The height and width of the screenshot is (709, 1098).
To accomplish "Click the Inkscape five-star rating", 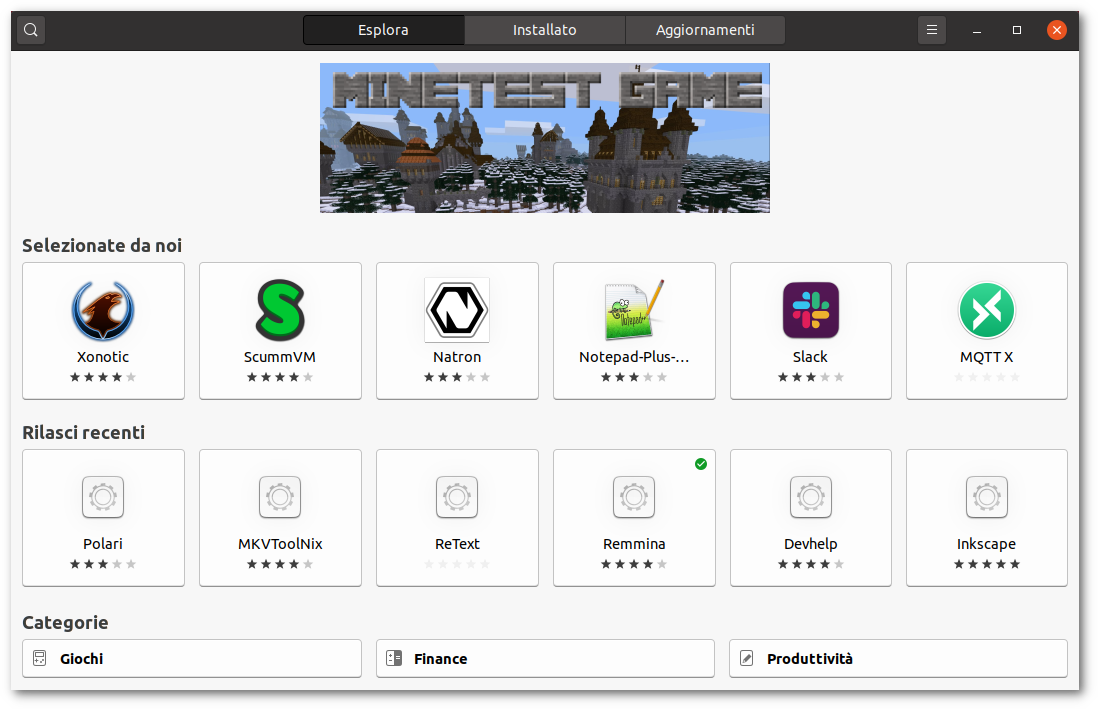I will 987,564.
